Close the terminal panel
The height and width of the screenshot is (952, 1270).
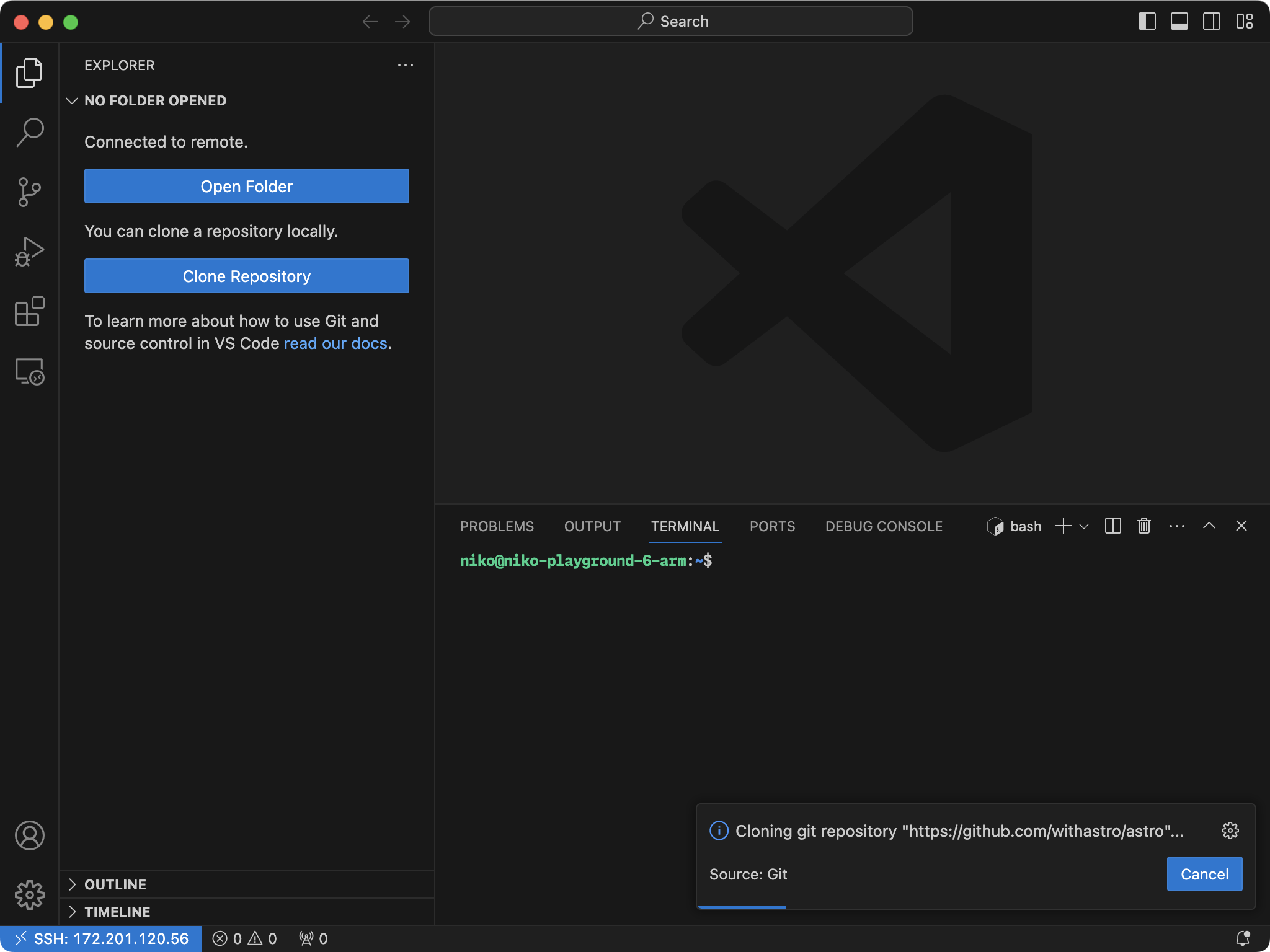1241,526
